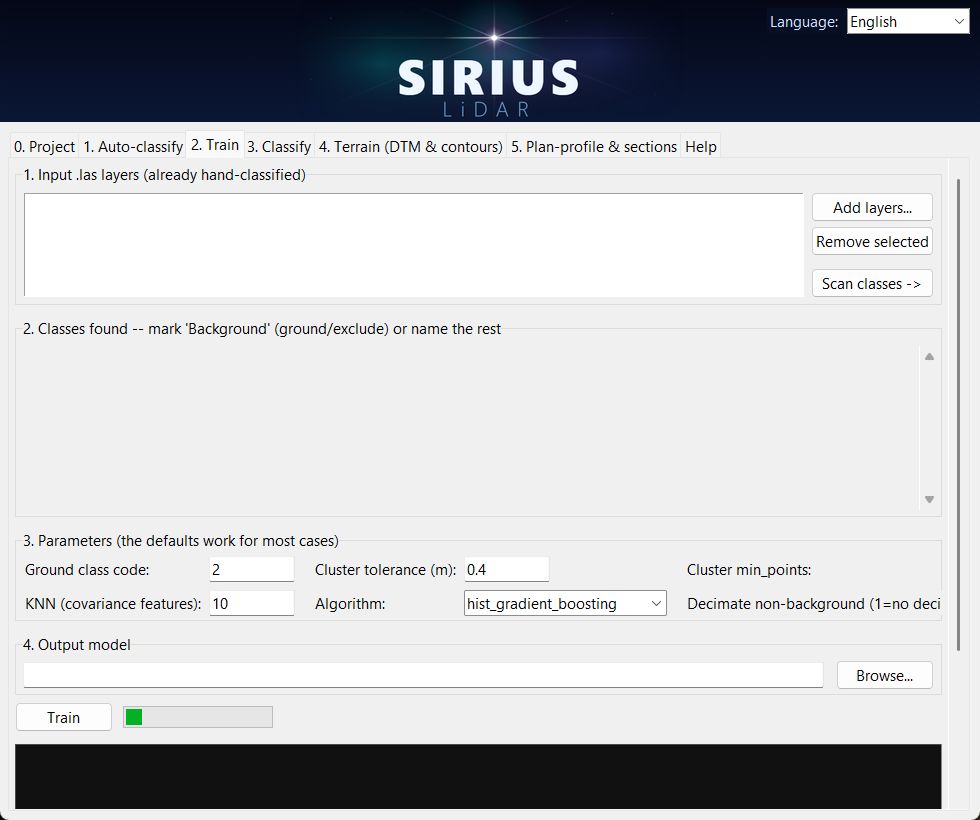Click the 'Ground class code:' label
This screenshot has height=820, width=980.
tap(87, 570)
